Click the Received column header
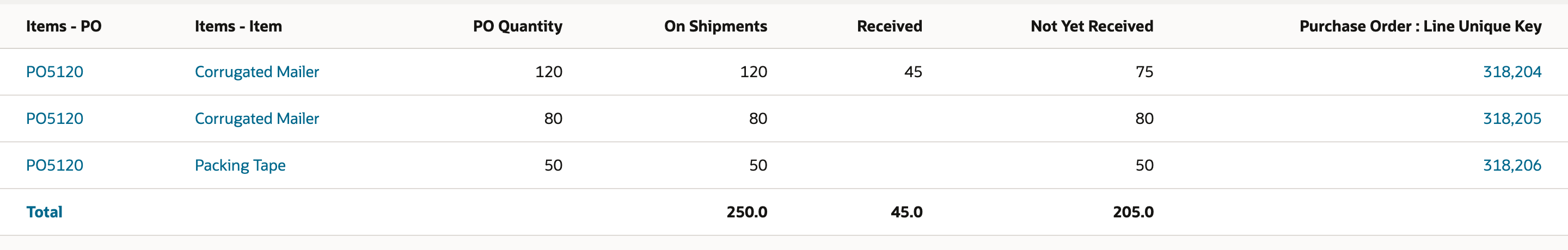 click(889, 26)
